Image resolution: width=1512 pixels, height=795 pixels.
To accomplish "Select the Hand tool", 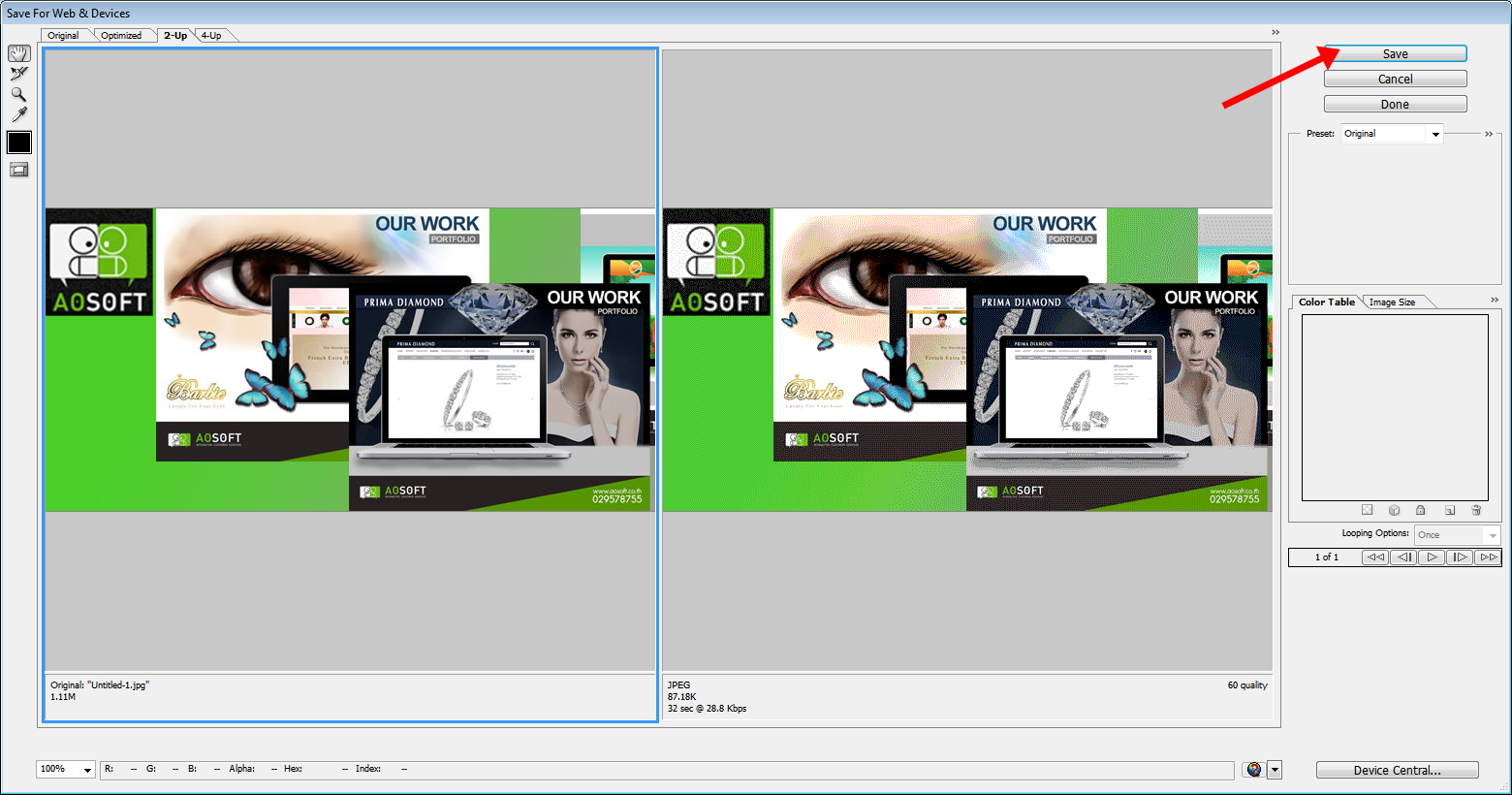I will 19,53.
